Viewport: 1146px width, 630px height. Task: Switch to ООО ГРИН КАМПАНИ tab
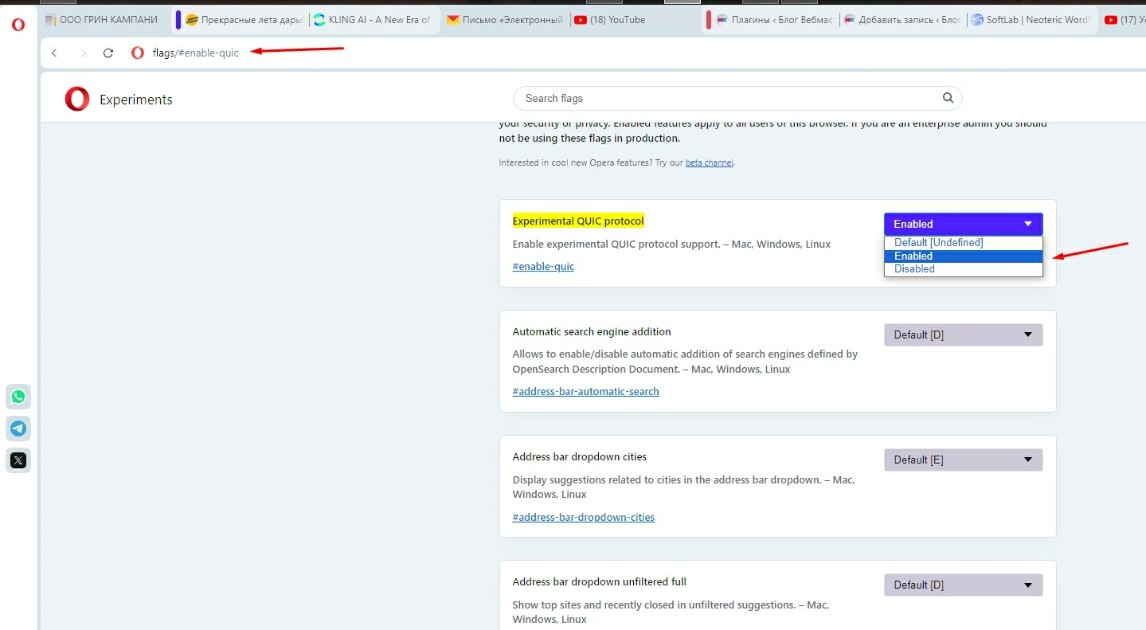[102, 20]
